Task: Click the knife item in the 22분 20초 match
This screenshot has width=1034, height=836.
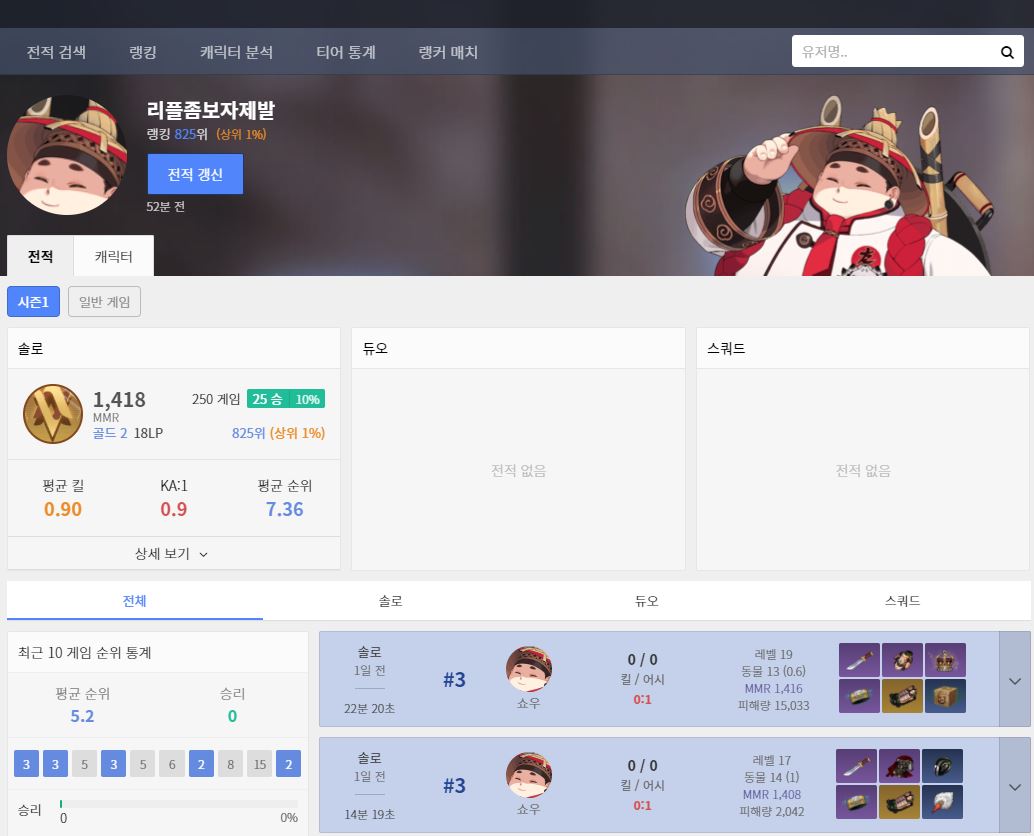Action: 859,660
